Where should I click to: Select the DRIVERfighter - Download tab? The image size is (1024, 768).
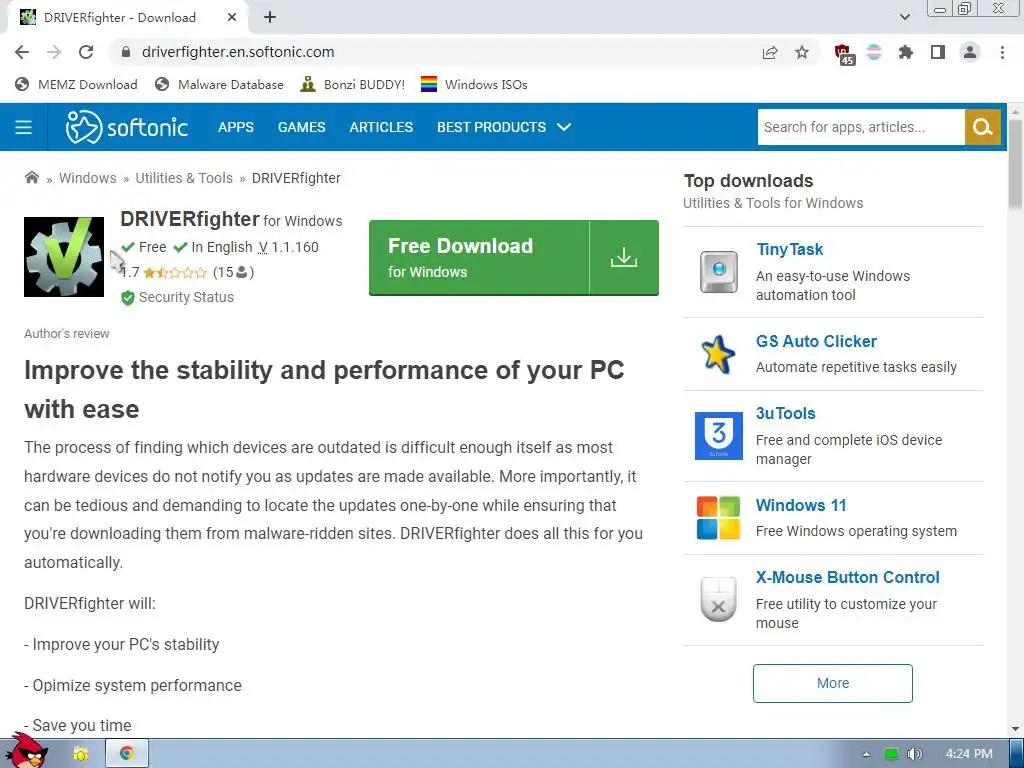128,18
